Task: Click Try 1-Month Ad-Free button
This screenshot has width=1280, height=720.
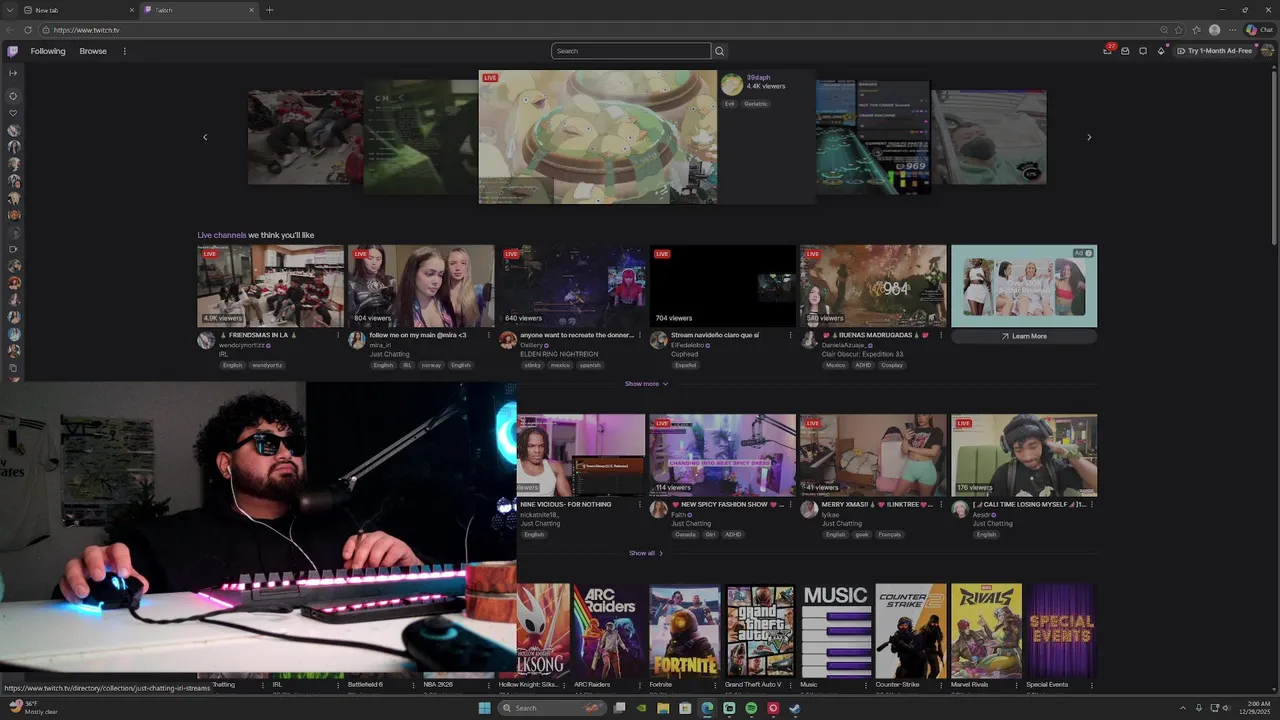Action: click(1215, 51)
